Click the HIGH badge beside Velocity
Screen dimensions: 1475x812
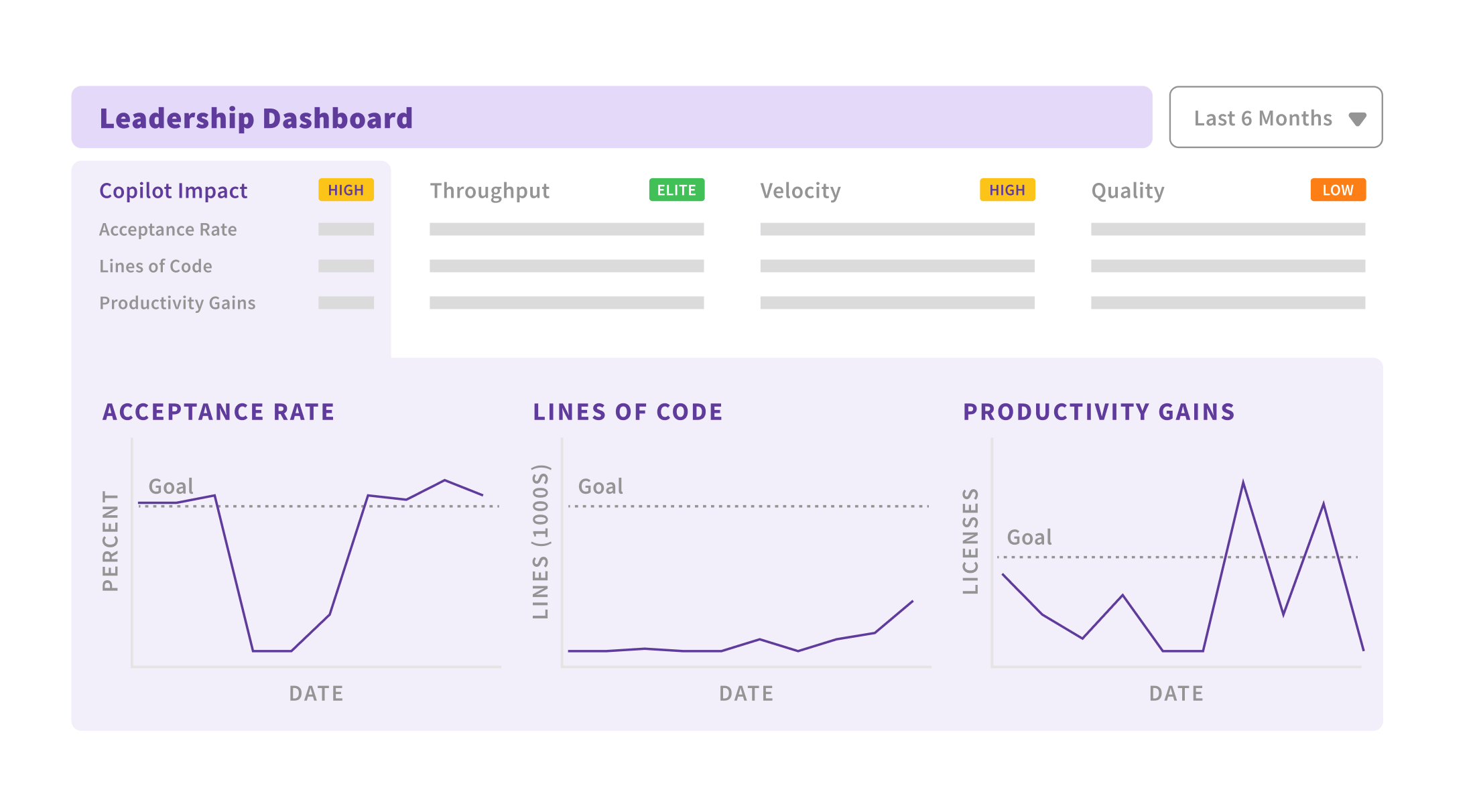click(x=1007, y=190)
